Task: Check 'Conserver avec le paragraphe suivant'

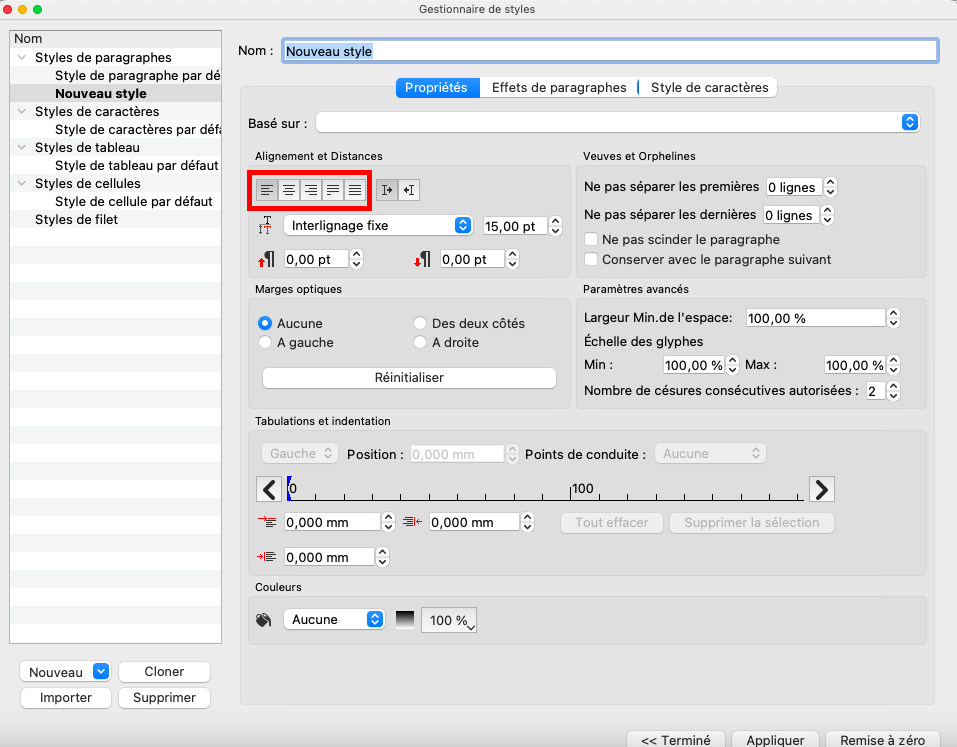Action: coord(592,260)
